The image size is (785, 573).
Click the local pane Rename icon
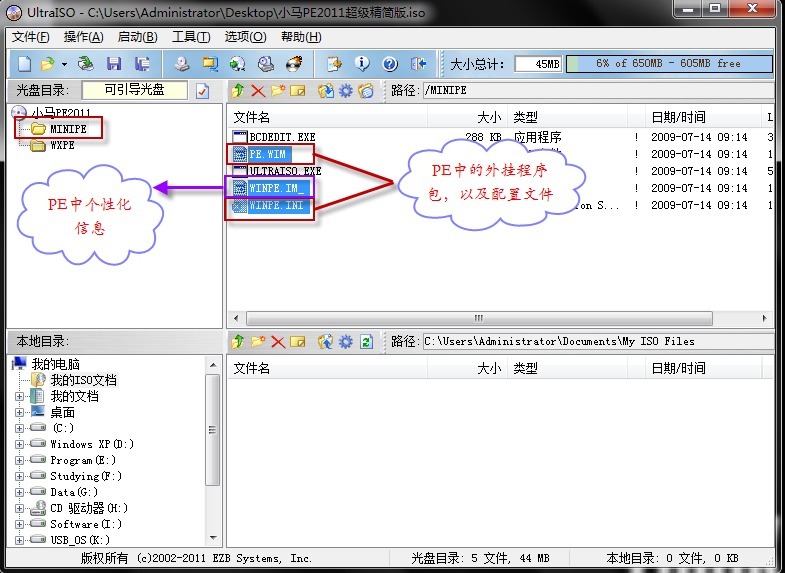coord(297,342)
